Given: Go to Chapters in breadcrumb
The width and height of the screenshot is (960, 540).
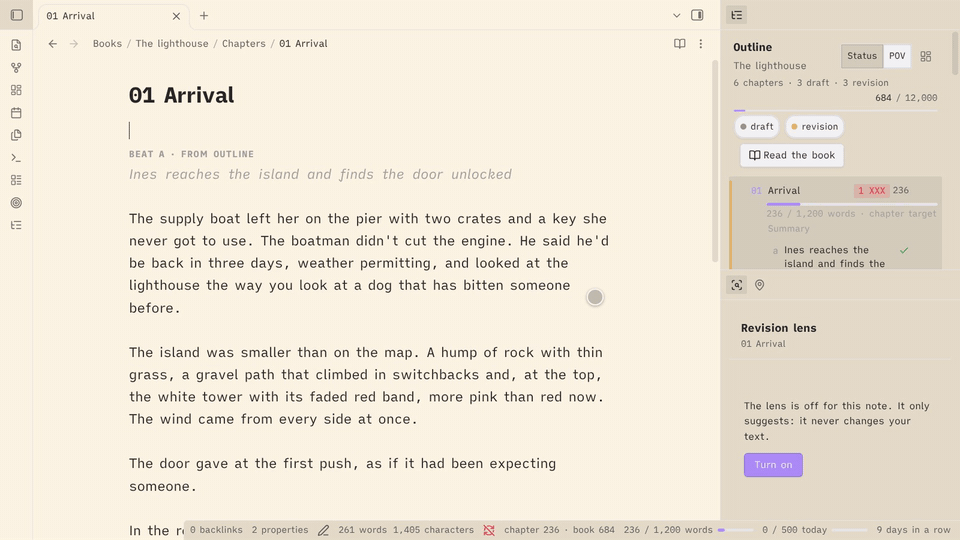Looking at the screenshot, I should [x=244, y=43].
